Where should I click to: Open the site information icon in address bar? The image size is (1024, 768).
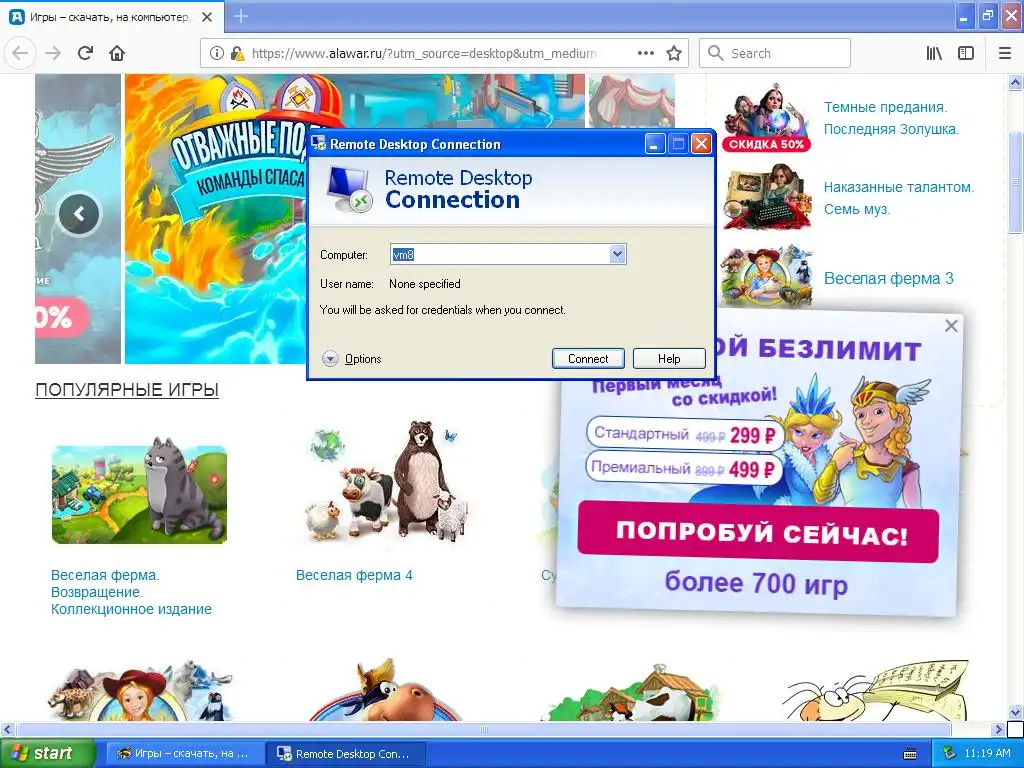click(217, 54)
